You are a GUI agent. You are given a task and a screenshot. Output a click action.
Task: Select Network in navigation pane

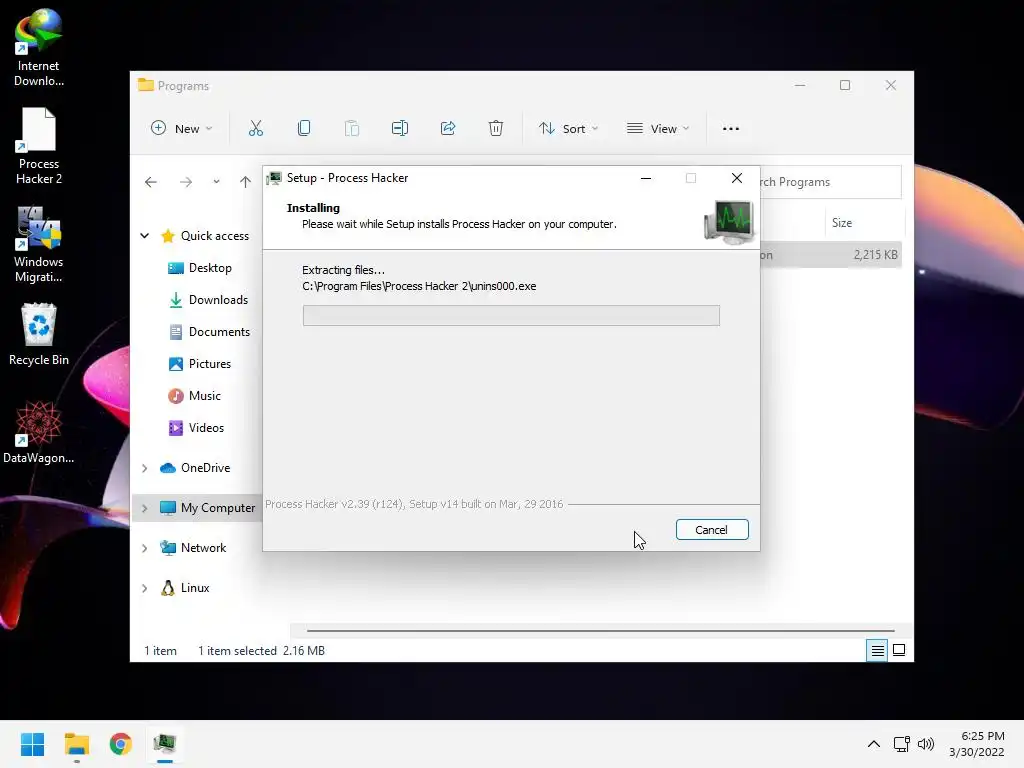click(x=203, y=548)
